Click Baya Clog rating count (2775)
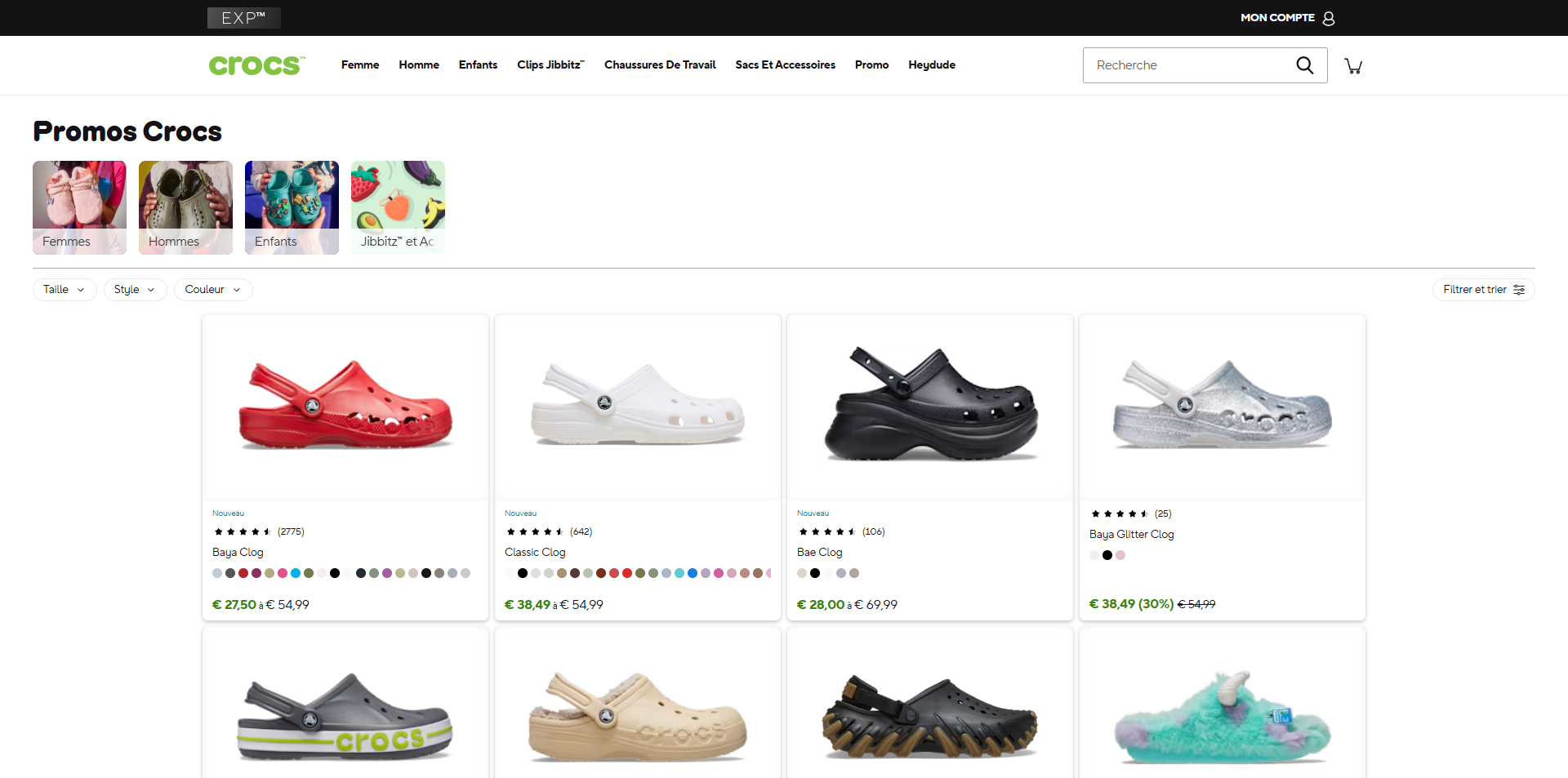Image resolution: width=1568 pixels, height=778 pixels. 291,531
